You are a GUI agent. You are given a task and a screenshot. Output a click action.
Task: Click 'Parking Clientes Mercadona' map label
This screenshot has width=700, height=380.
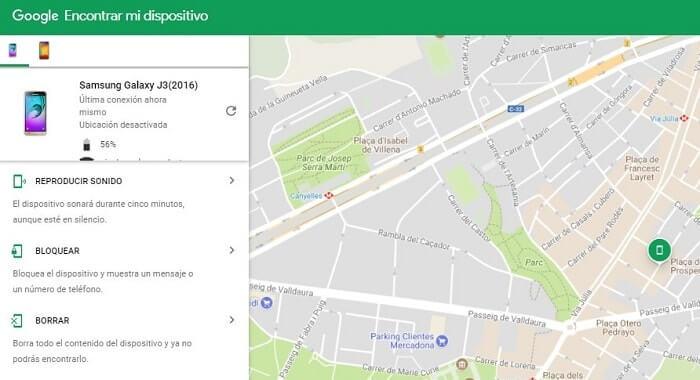pyautogui.click(x=402, y=341)
